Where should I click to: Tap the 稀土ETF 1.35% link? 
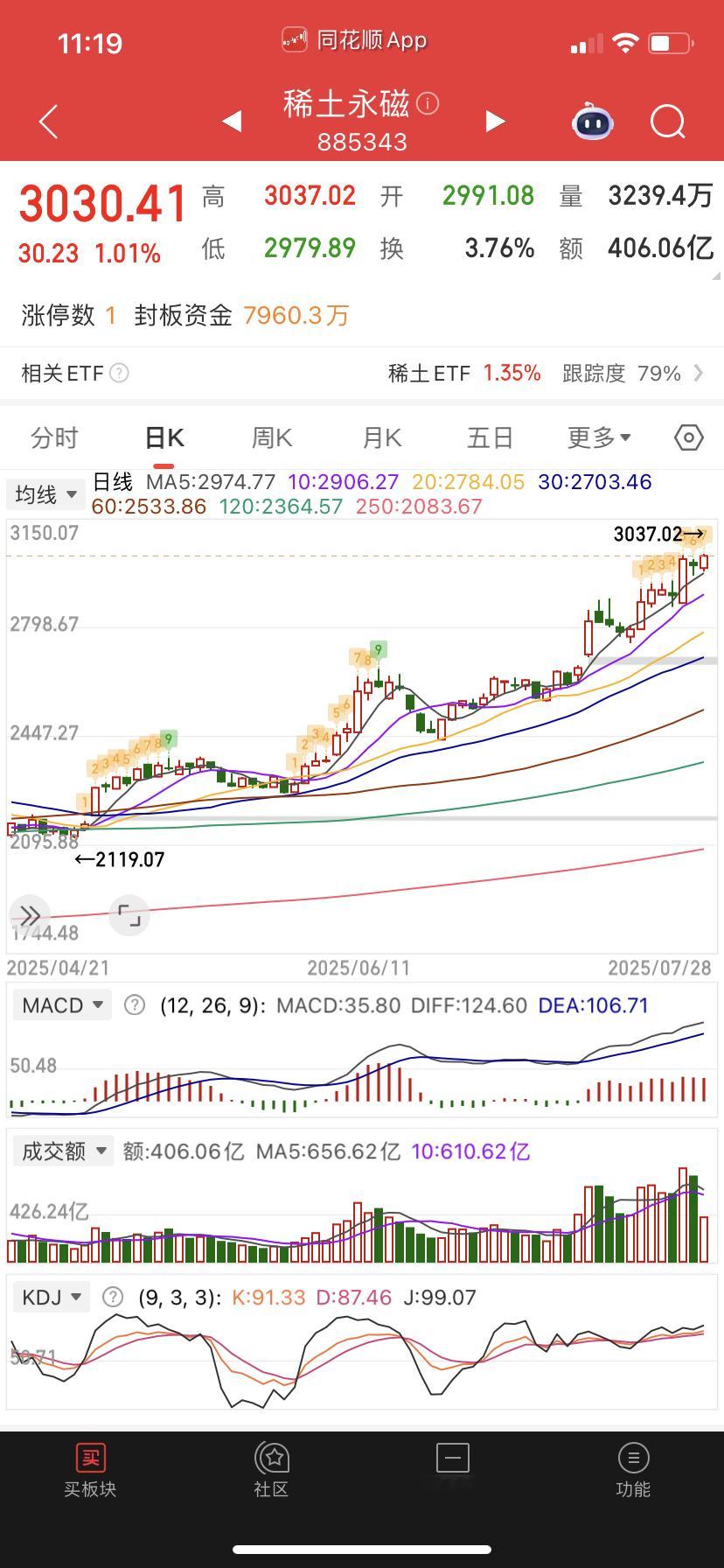click(x=464, y=374)
